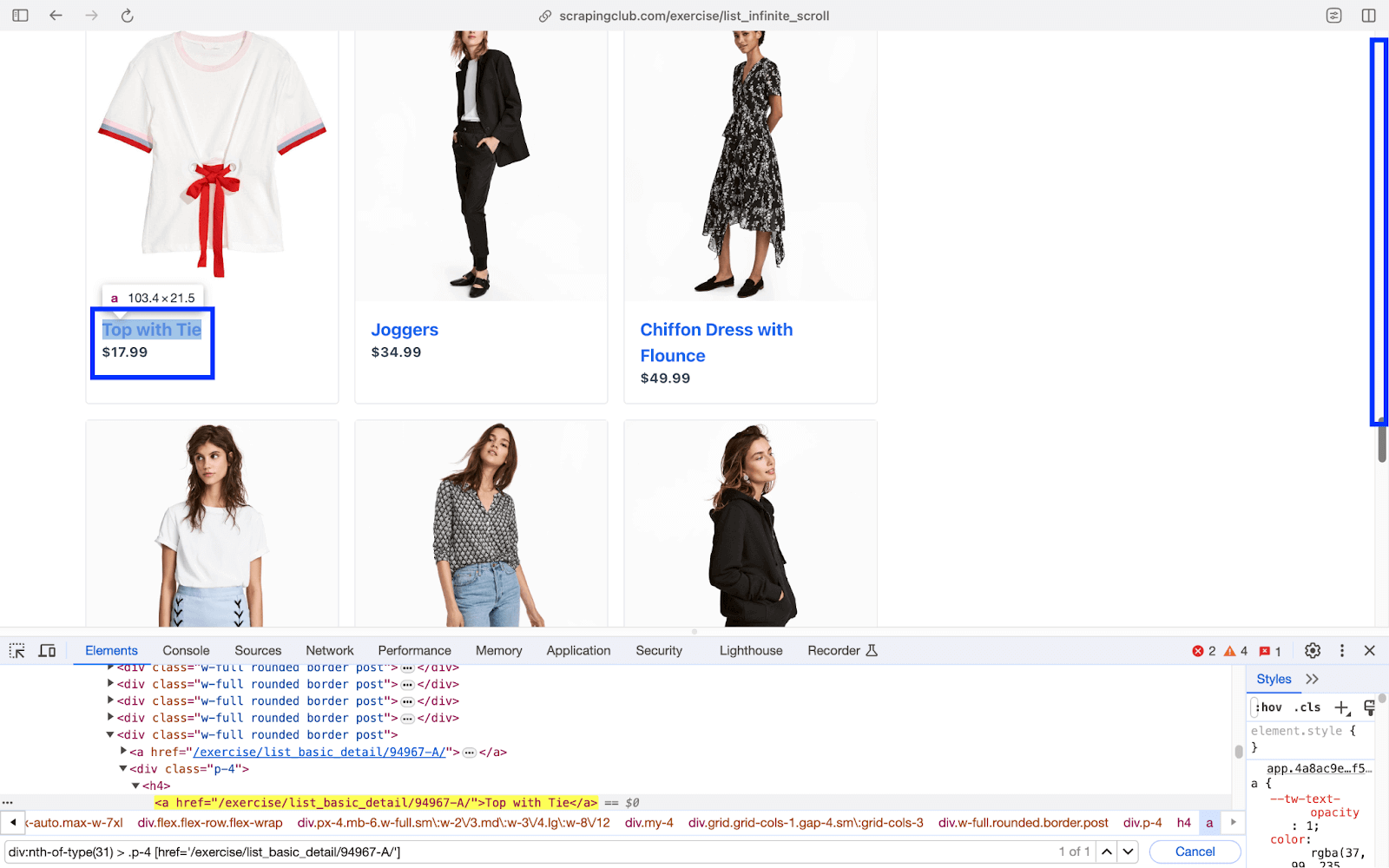Close the DevTools panel
The width and height of the screenshot is (1389, 868).
point(1370,650)
